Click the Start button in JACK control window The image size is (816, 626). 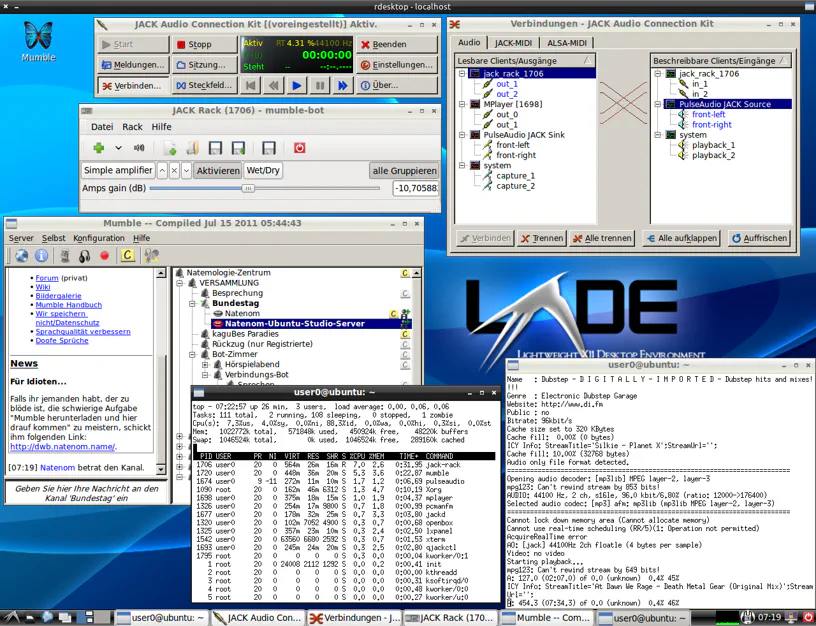tap(133, 44)
